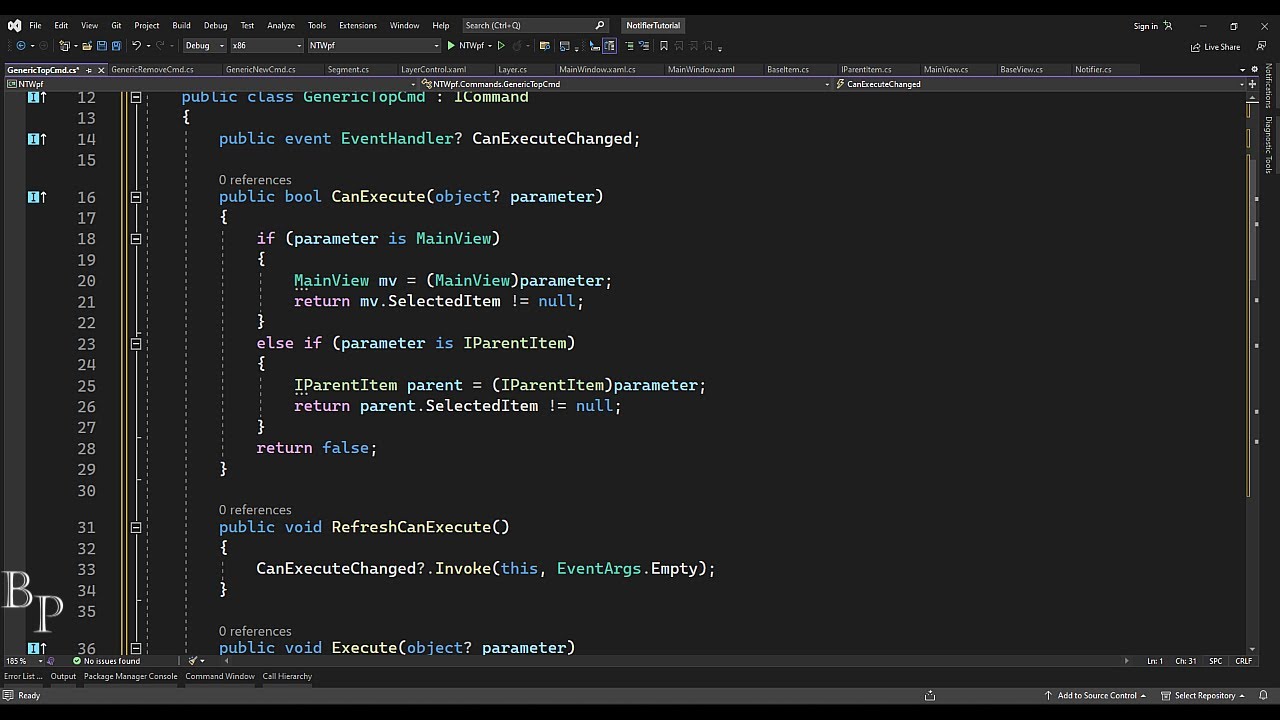The width and height of the screenshot is (1280, 720).
Task: Collapse RefreshCanExecute method at line 31
Action: pyautogui.click(x=136, y=527)
